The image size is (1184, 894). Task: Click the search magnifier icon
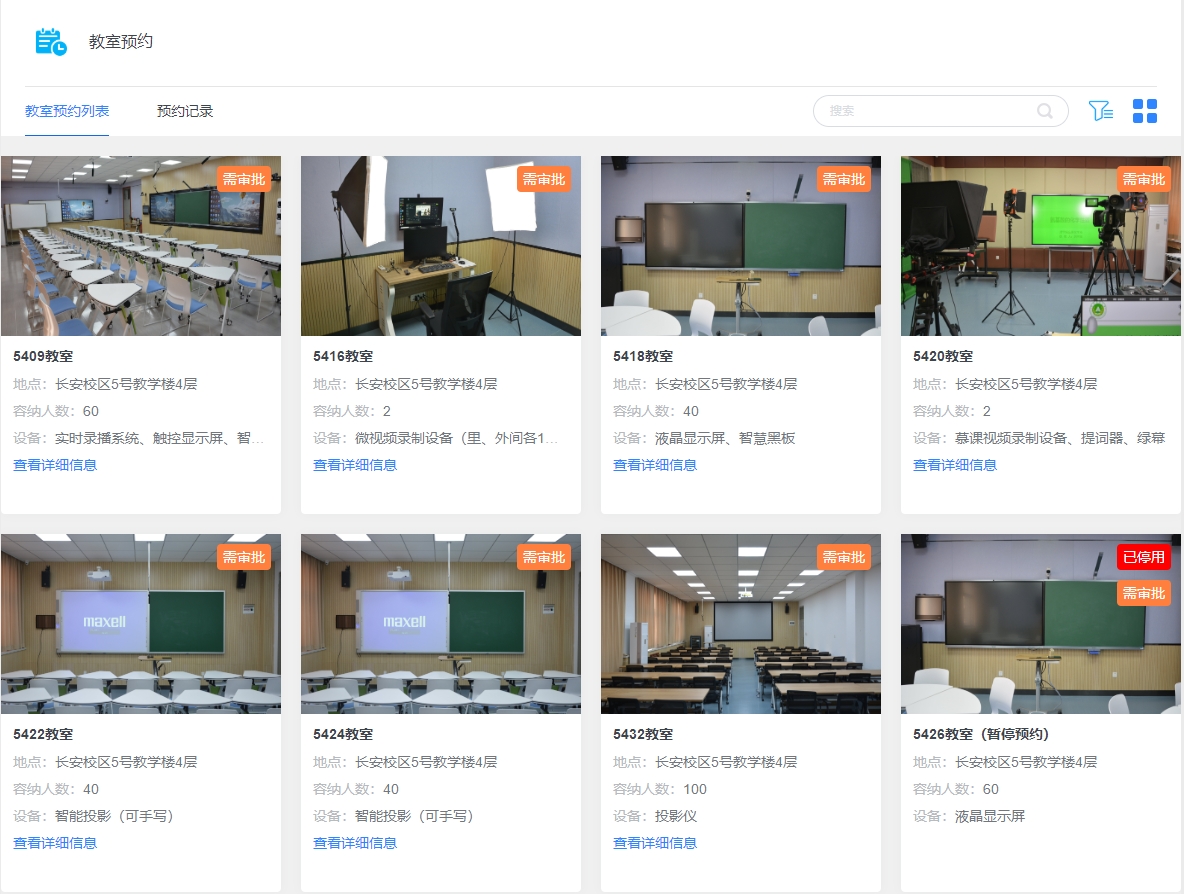1045,111
